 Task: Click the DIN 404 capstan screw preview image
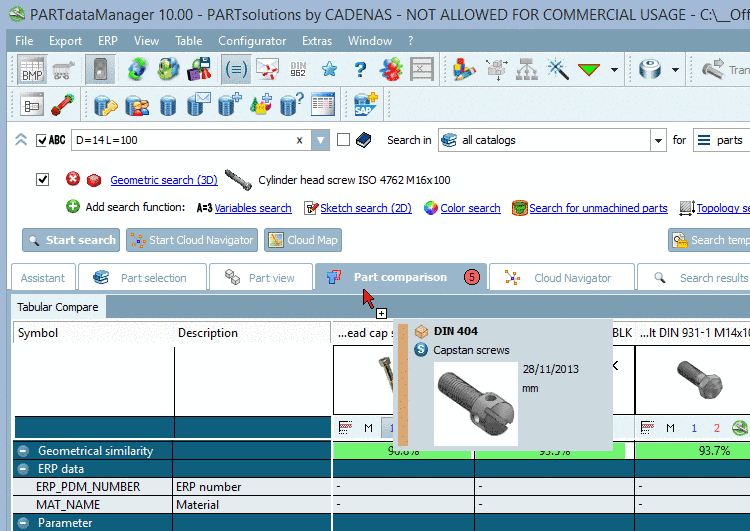[x=475, y=403]
